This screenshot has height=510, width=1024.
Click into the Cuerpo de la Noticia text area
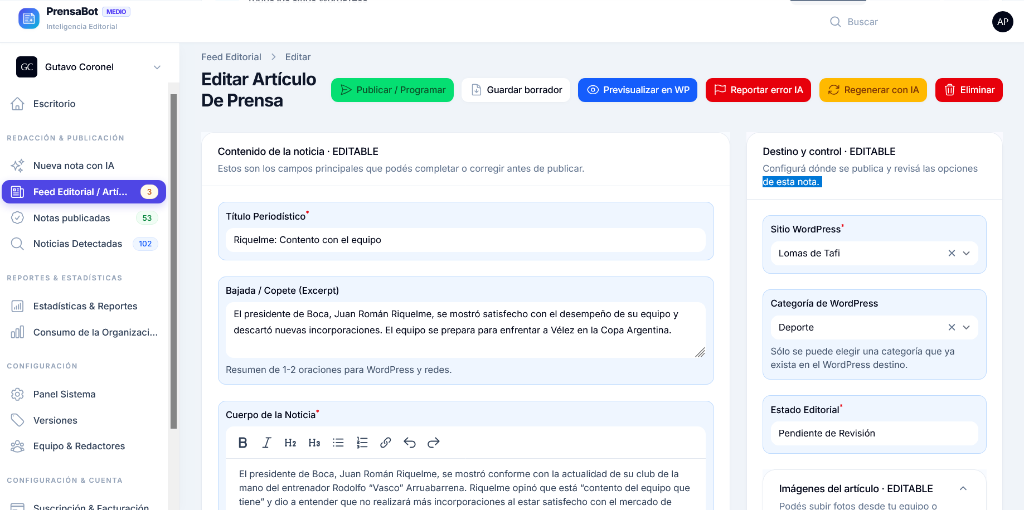pos(466,484)
